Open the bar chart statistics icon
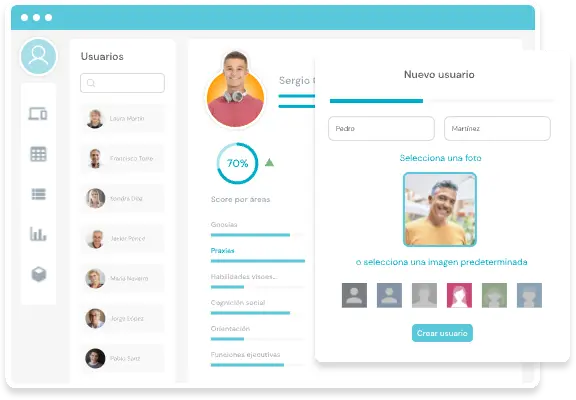 (x=38, y=234)
